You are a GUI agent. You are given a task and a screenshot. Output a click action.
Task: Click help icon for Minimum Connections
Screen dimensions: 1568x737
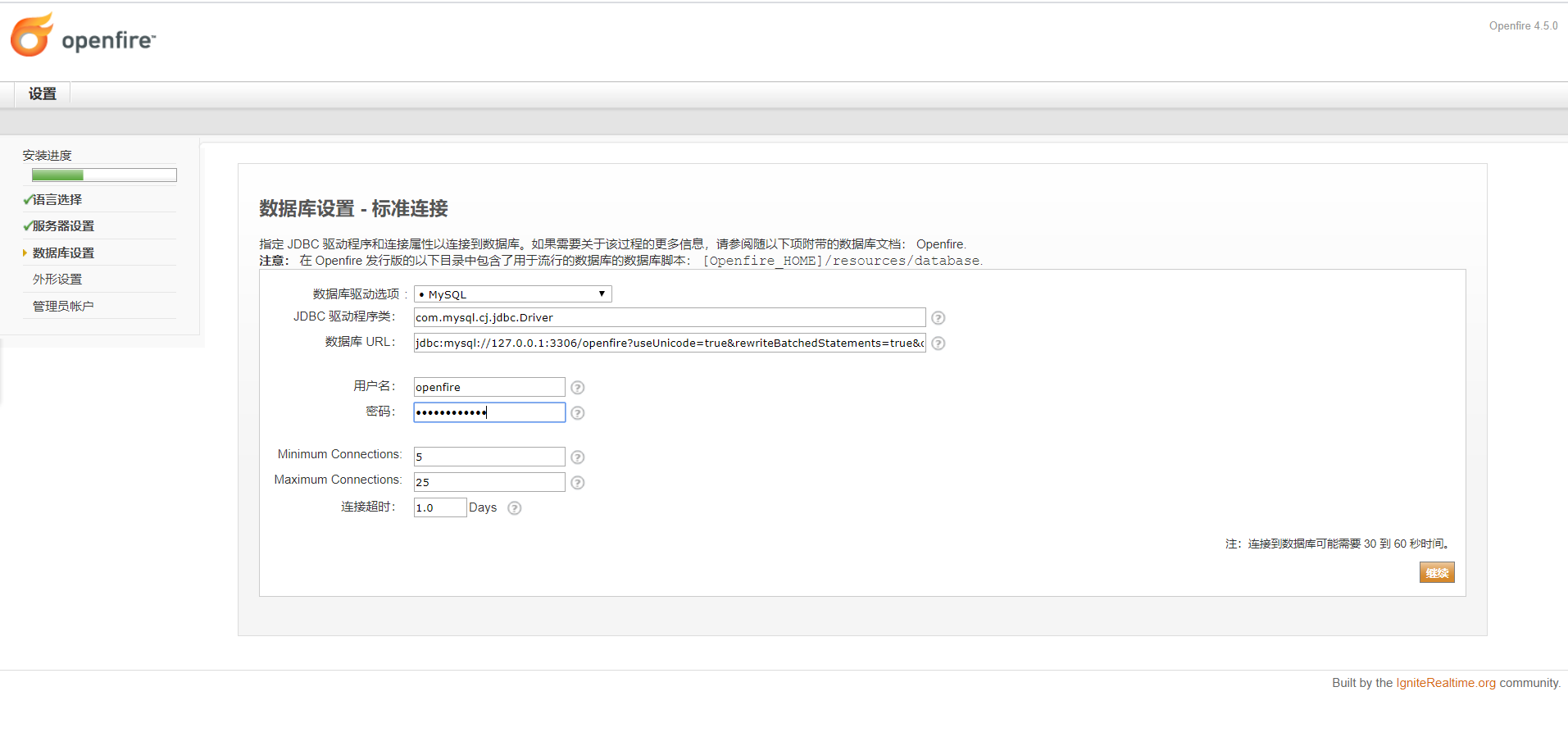[578, 457]
